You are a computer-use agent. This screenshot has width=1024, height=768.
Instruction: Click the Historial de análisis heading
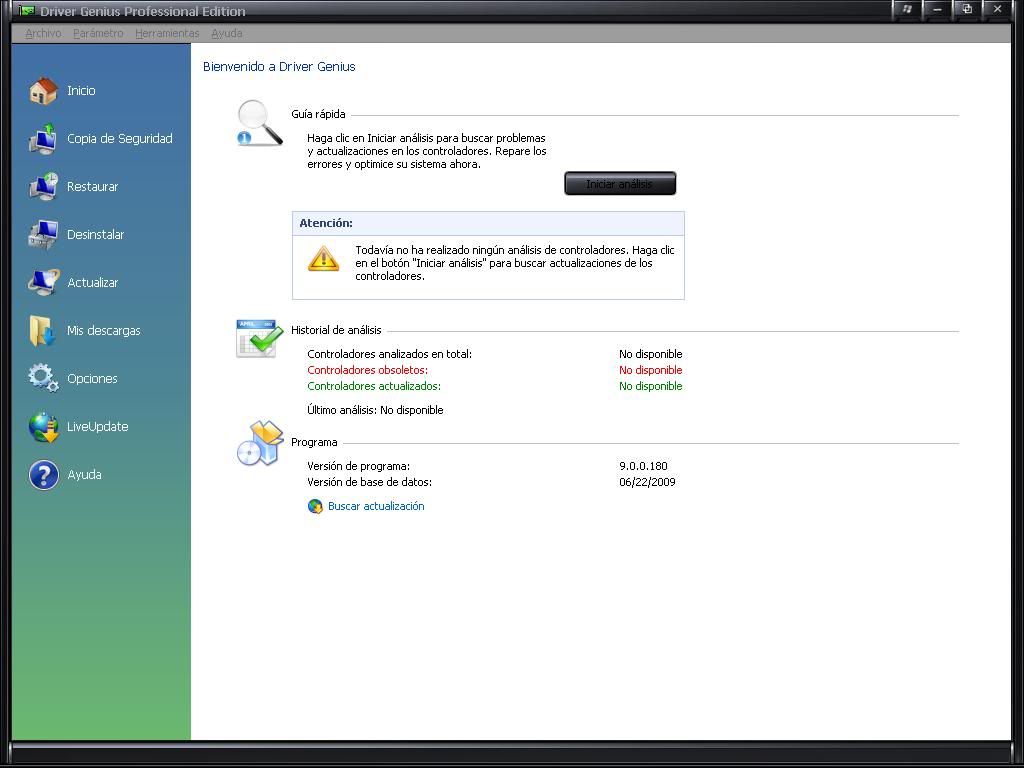click(336, 330)
